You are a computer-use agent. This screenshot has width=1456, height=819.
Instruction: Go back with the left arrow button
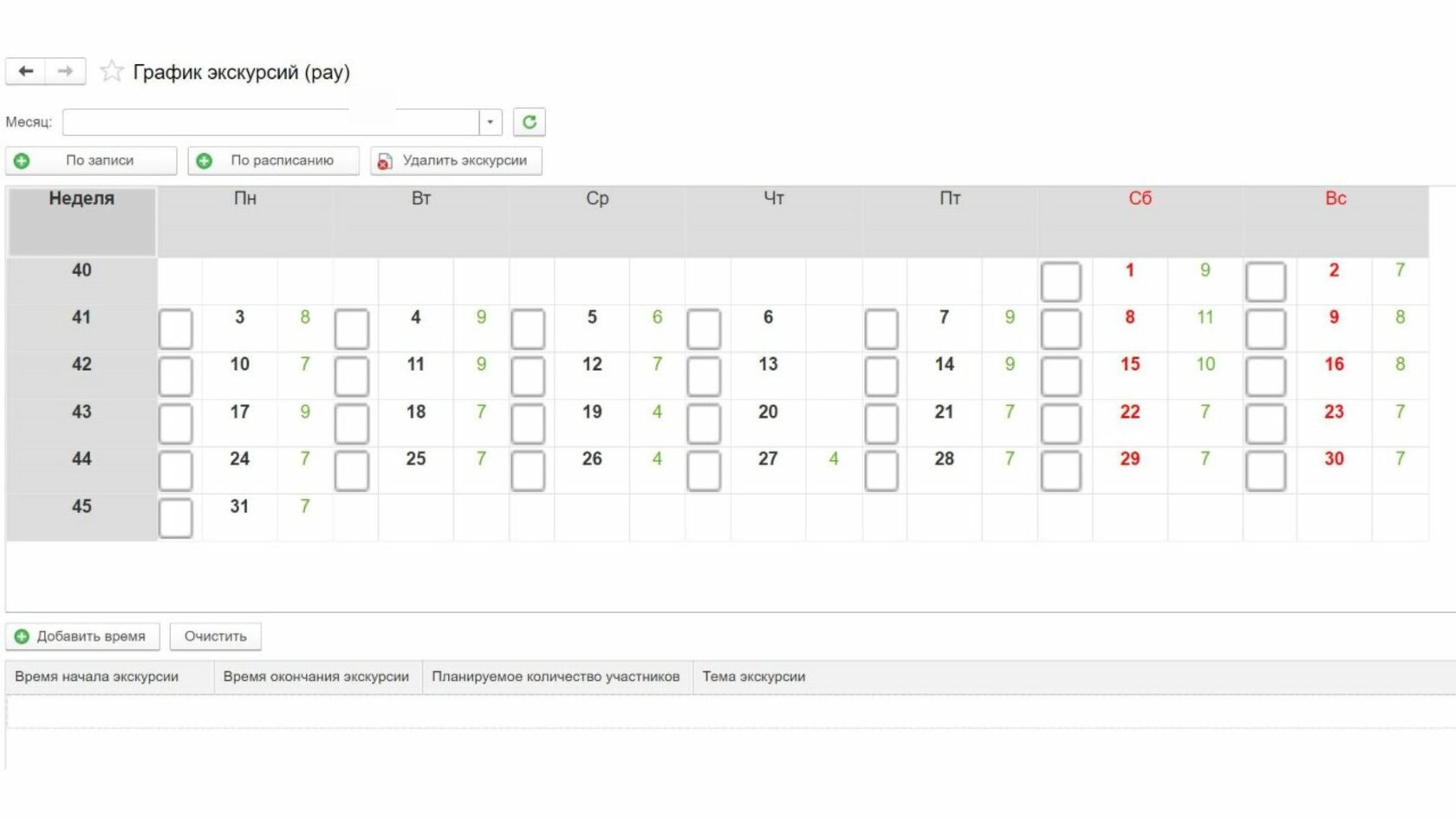point(26,71)
